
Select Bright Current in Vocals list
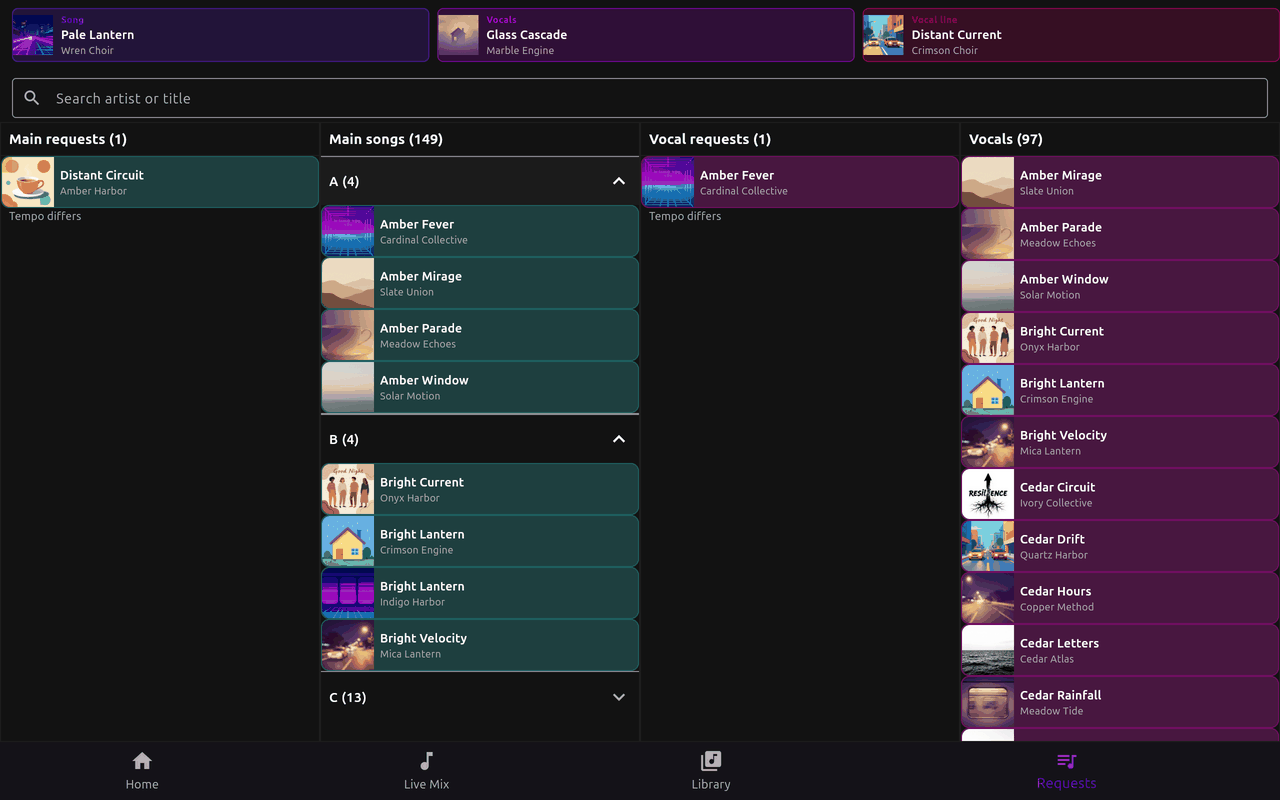[x=1120, y=338]
